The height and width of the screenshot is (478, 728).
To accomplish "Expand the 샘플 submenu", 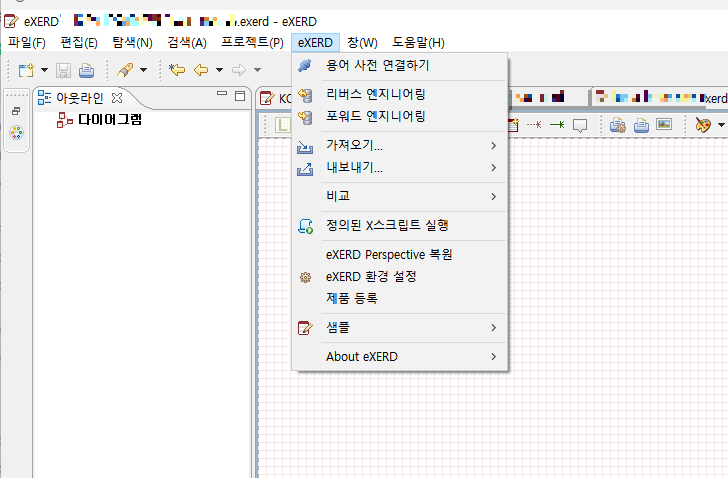I will coord(400,328).
